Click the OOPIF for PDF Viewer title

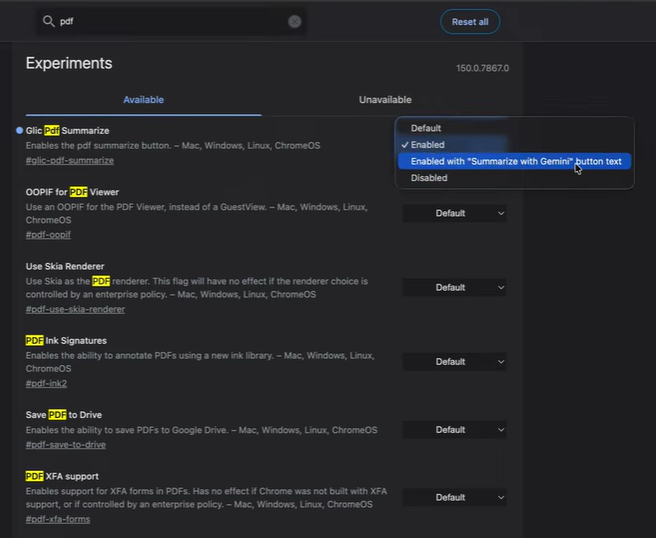72,192
